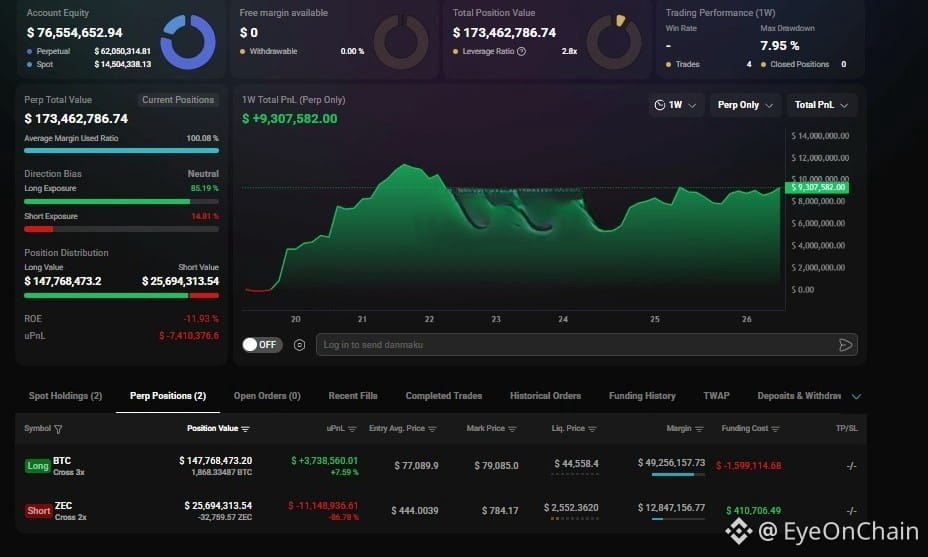The width and height of the screenshot is (928, 557).
Task: Click the BTC margin usage bar
Action: point(678,474)
